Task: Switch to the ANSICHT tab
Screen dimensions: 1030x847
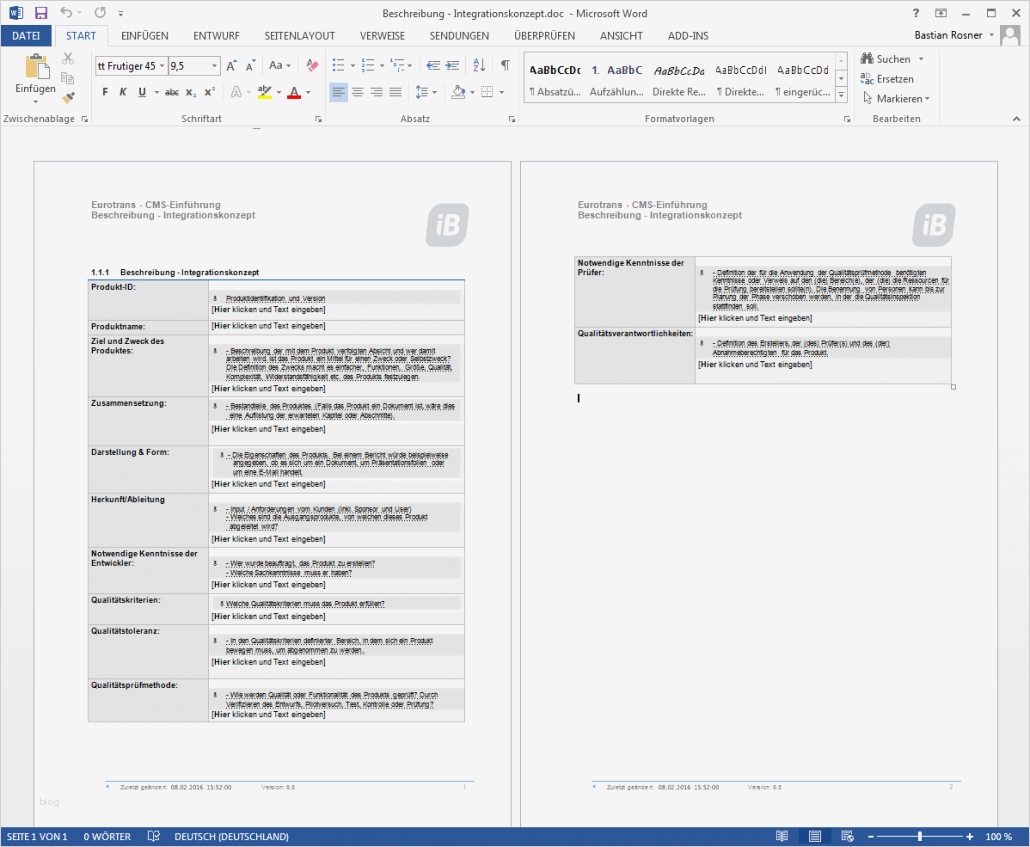Action: tap(621, 36)
